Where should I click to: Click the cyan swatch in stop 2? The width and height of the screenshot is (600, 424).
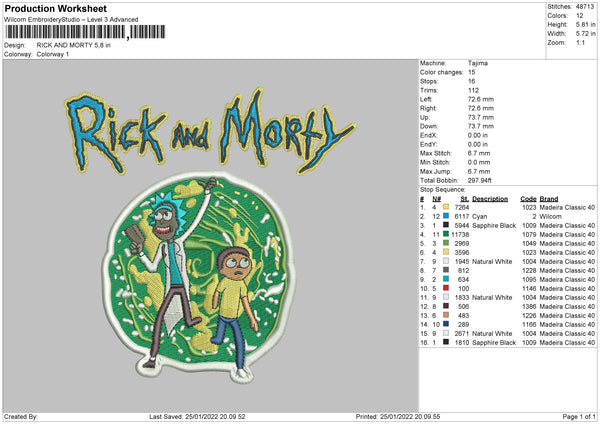pyautogui.click(x=446, y=216)
